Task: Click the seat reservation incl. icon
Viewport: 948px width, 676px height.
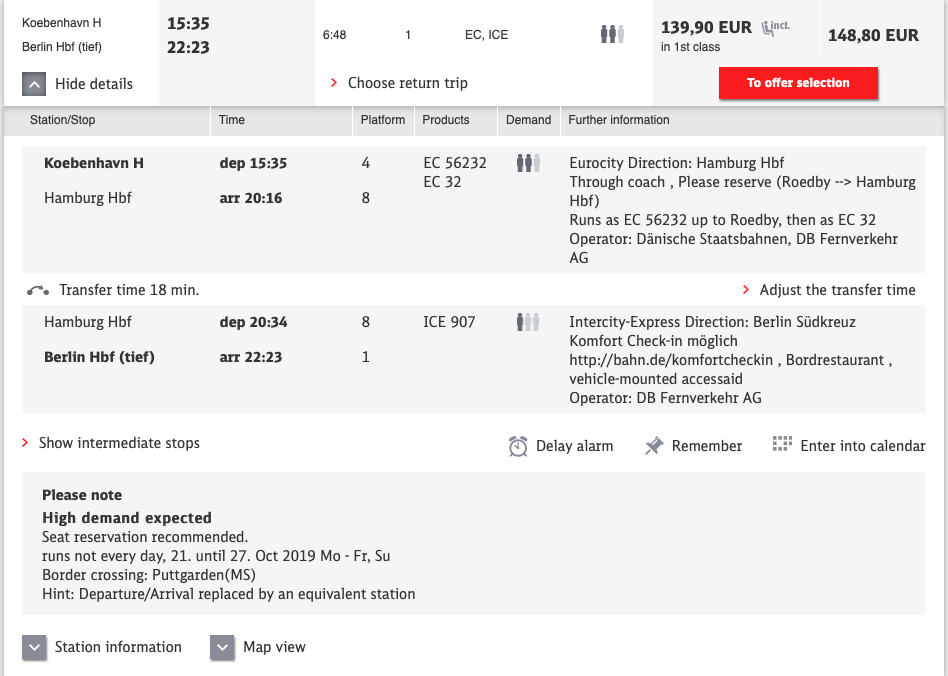Action: (x=775, y=27)
